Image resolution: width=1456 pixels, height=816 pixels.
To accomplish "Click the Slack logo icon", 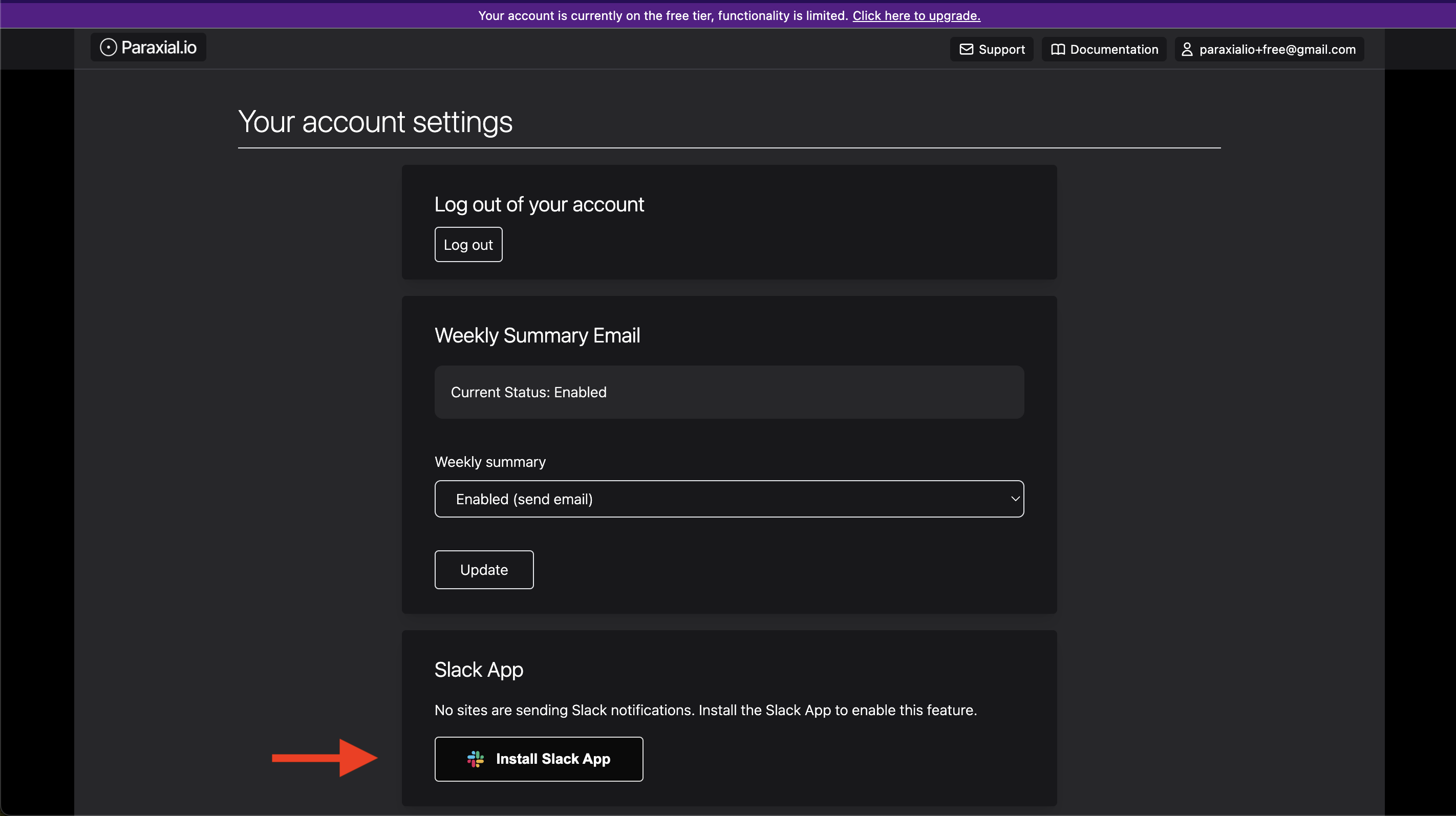I will pos(475,759).
